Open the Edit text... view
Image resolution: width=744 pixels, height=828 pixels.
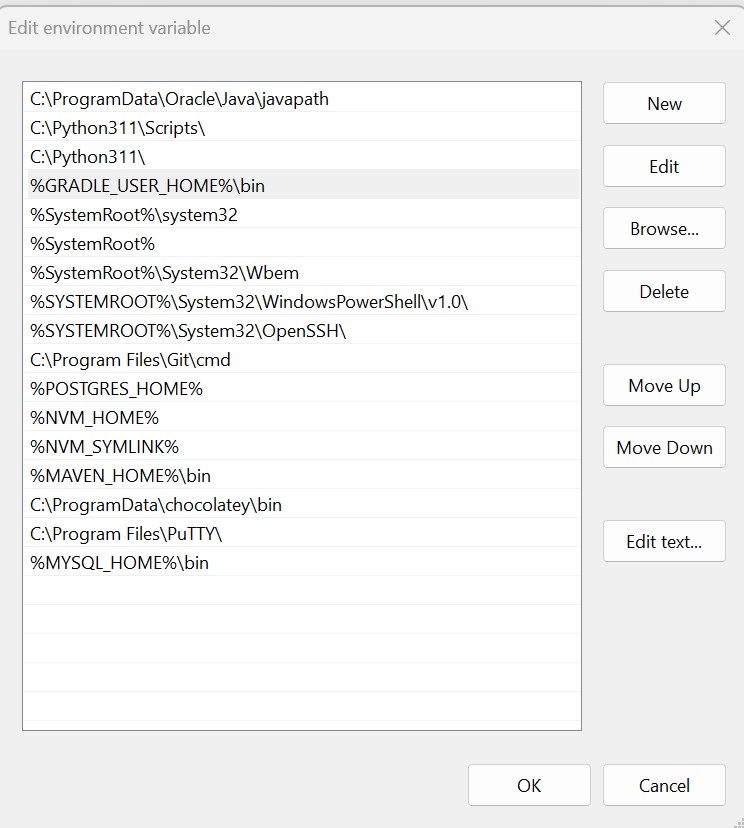click(664, 542)
